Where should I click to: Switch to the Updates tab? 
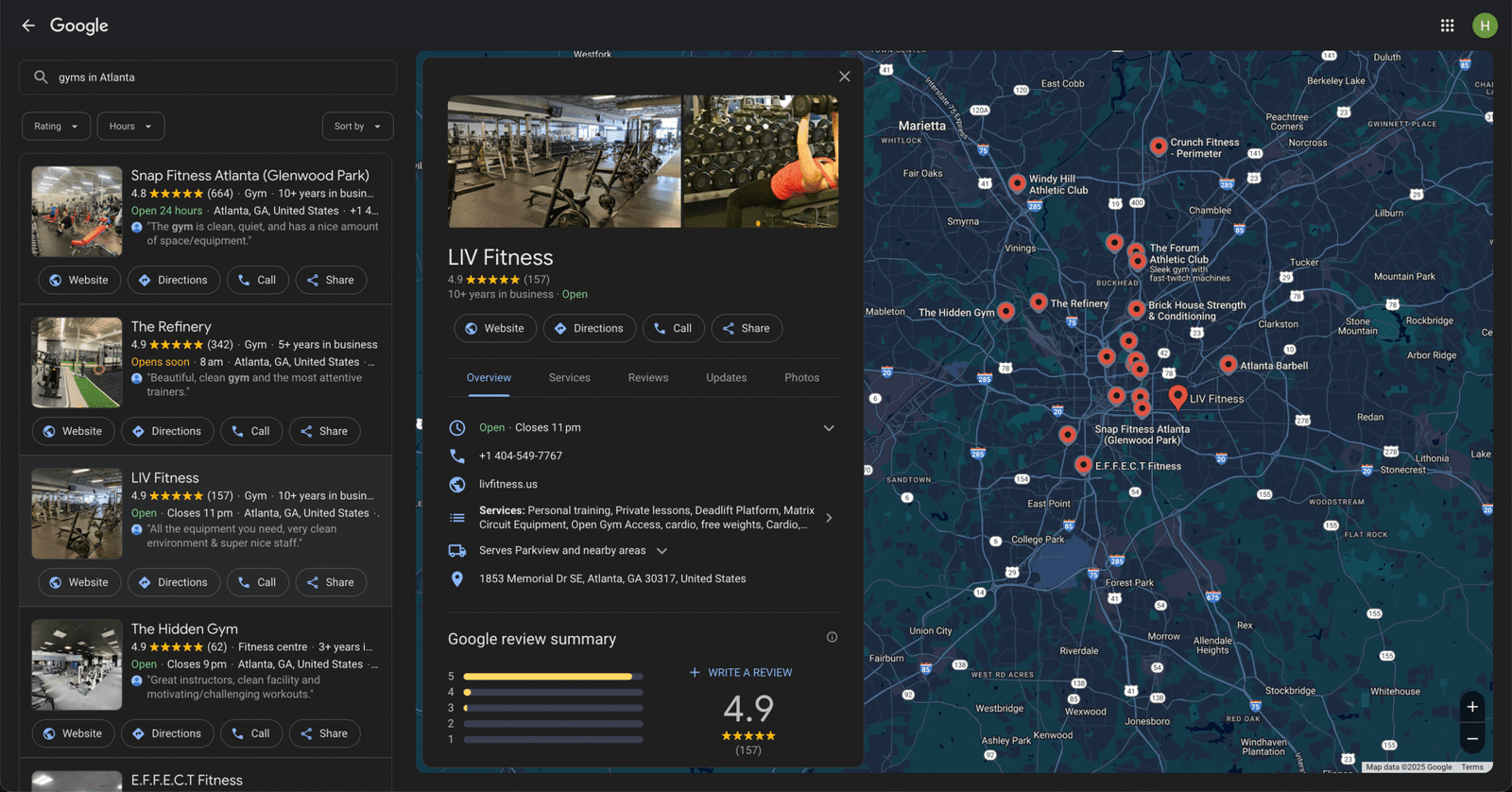click(x=727, y=378)
